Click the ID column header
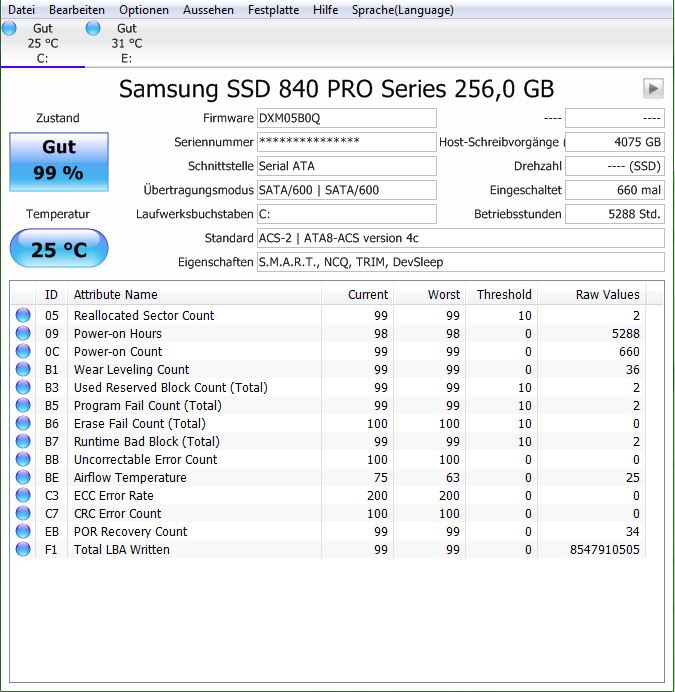675x692 pixels. pos(51,294)
